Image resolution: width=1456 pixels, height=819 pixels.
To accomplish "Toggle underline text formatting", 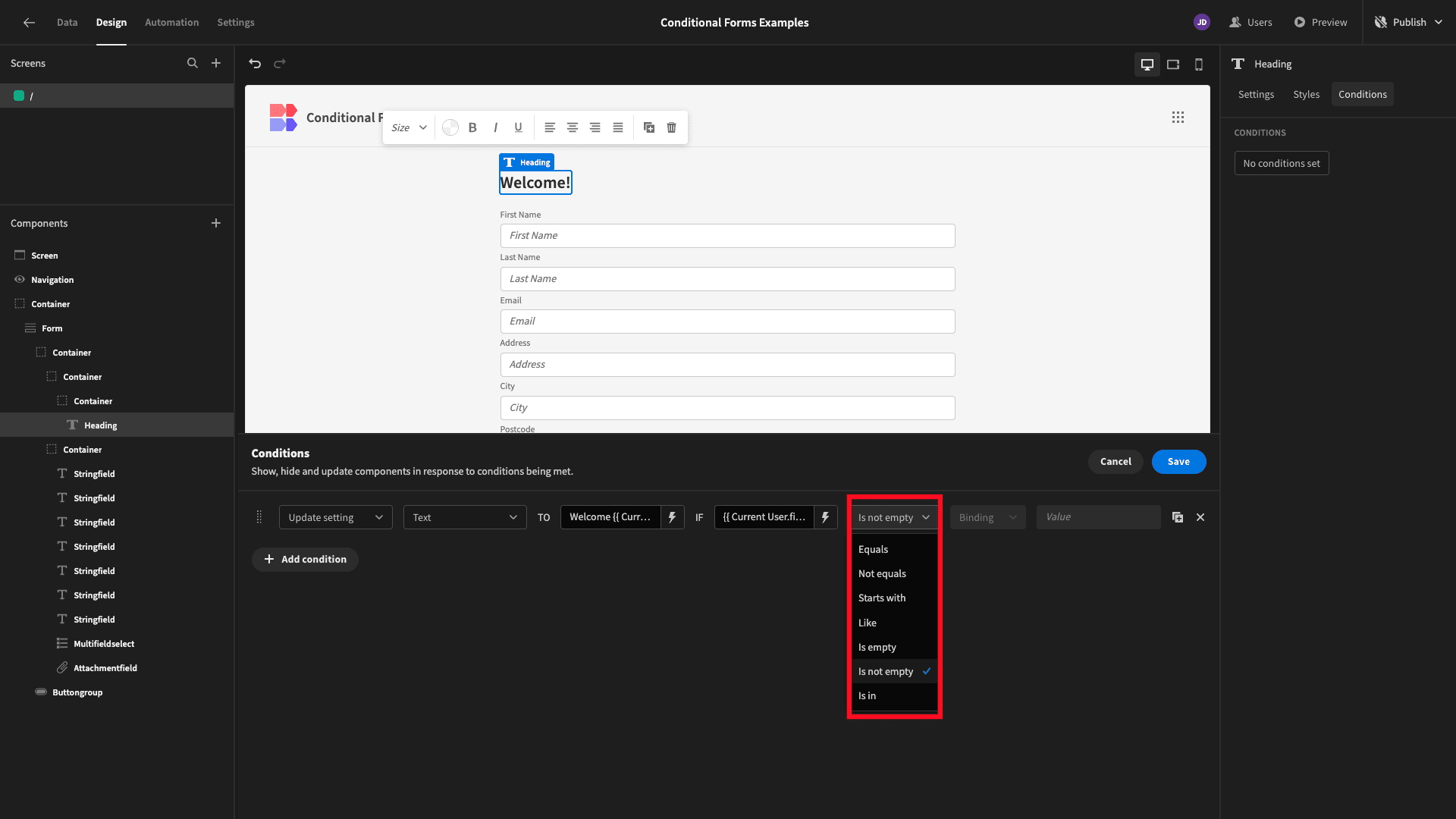I will click(518, 127).
